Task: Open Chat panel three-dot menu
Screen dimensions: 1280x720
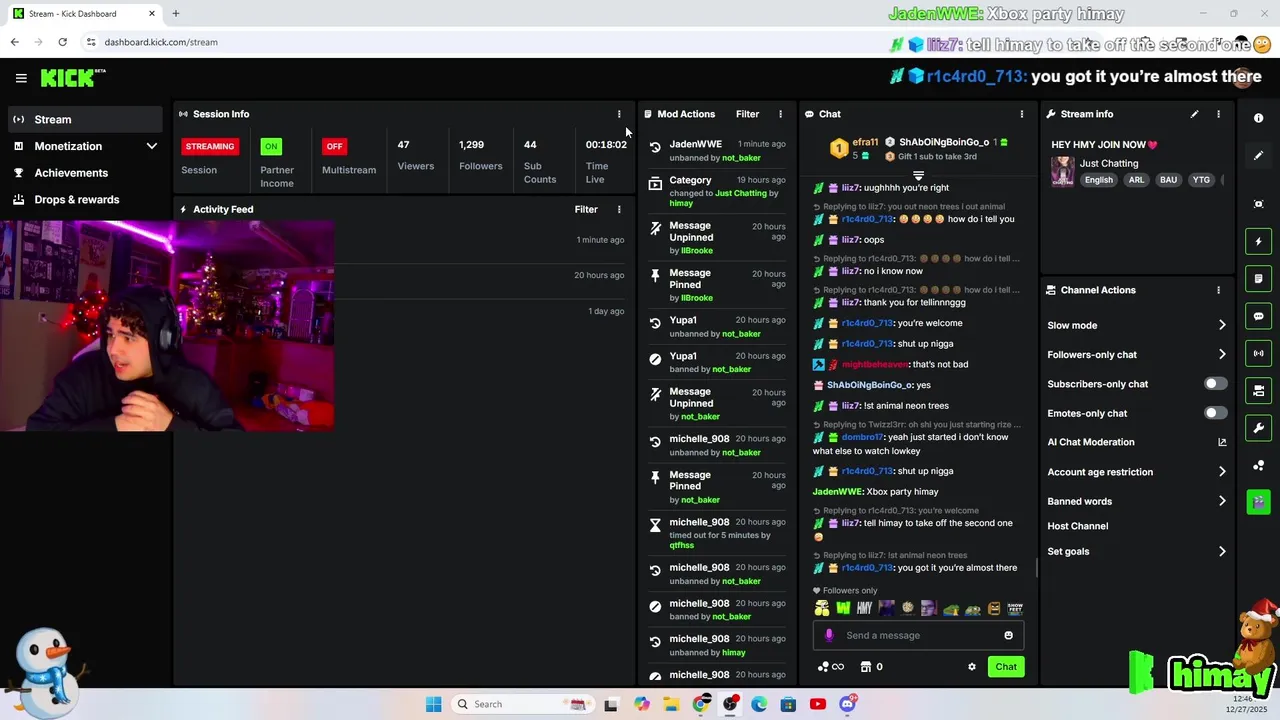Action: (1021, 114)
